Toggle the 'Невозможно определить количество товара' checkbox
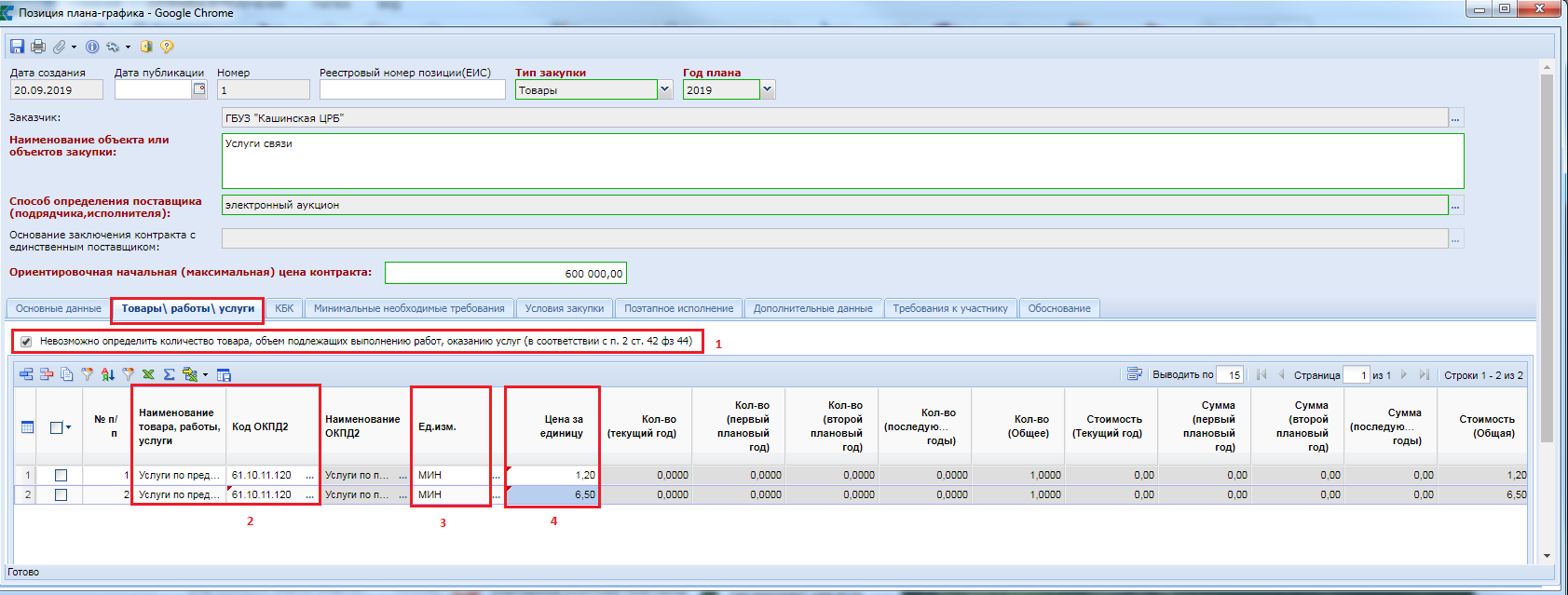Viewport: 1568px width, 595px height. (26, 342)
